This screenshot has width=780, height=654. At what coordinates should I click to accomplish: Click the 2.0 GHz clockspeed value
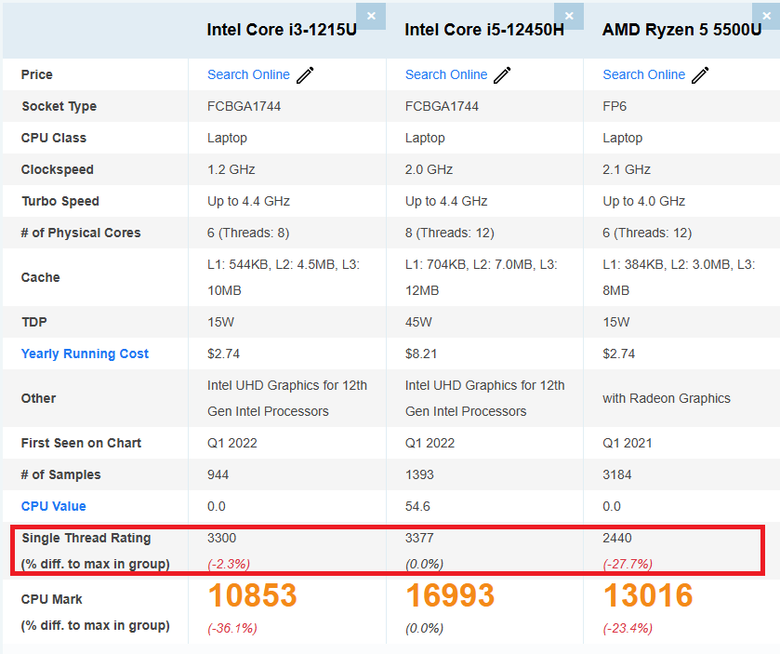click(x=429, y=170)
